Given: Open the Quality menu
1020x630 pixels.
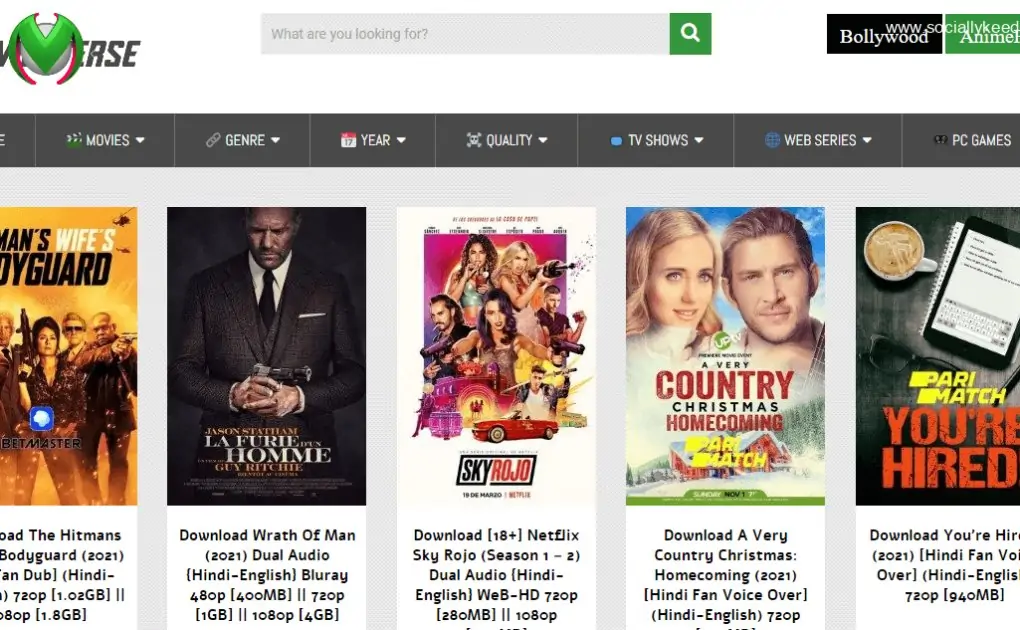Looking at the screenshot, I should (507, 140).
